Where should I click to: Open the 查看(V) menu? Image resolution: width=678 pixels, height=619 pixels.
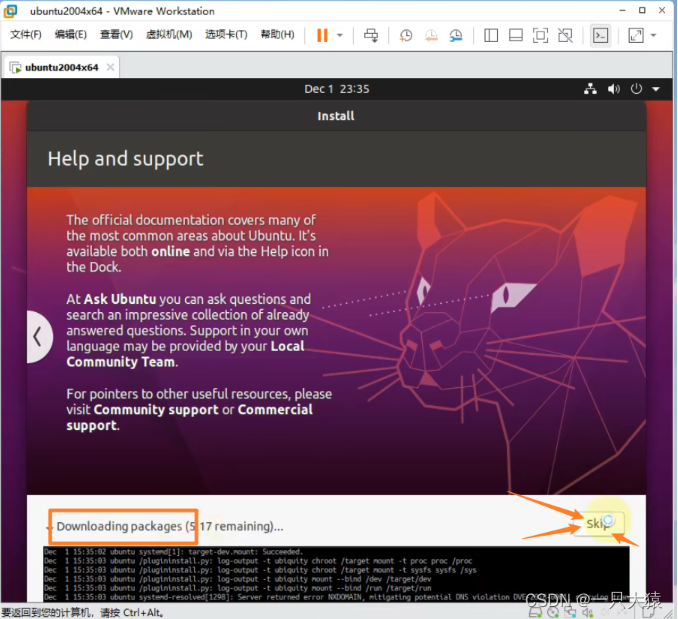pos(116,35)
